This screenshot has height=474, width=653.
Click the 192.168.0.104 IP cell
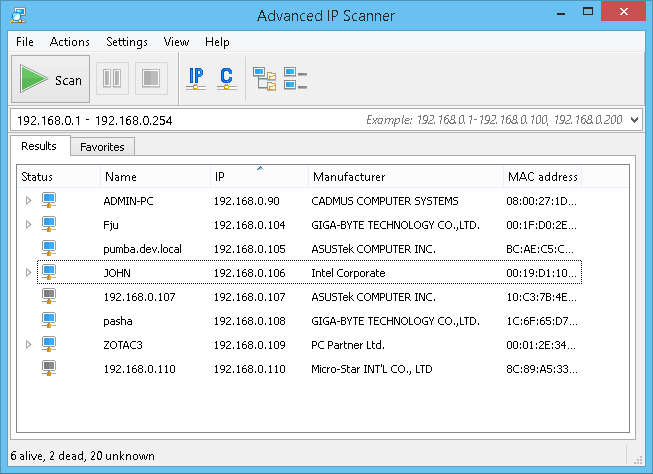coord(249,225)
